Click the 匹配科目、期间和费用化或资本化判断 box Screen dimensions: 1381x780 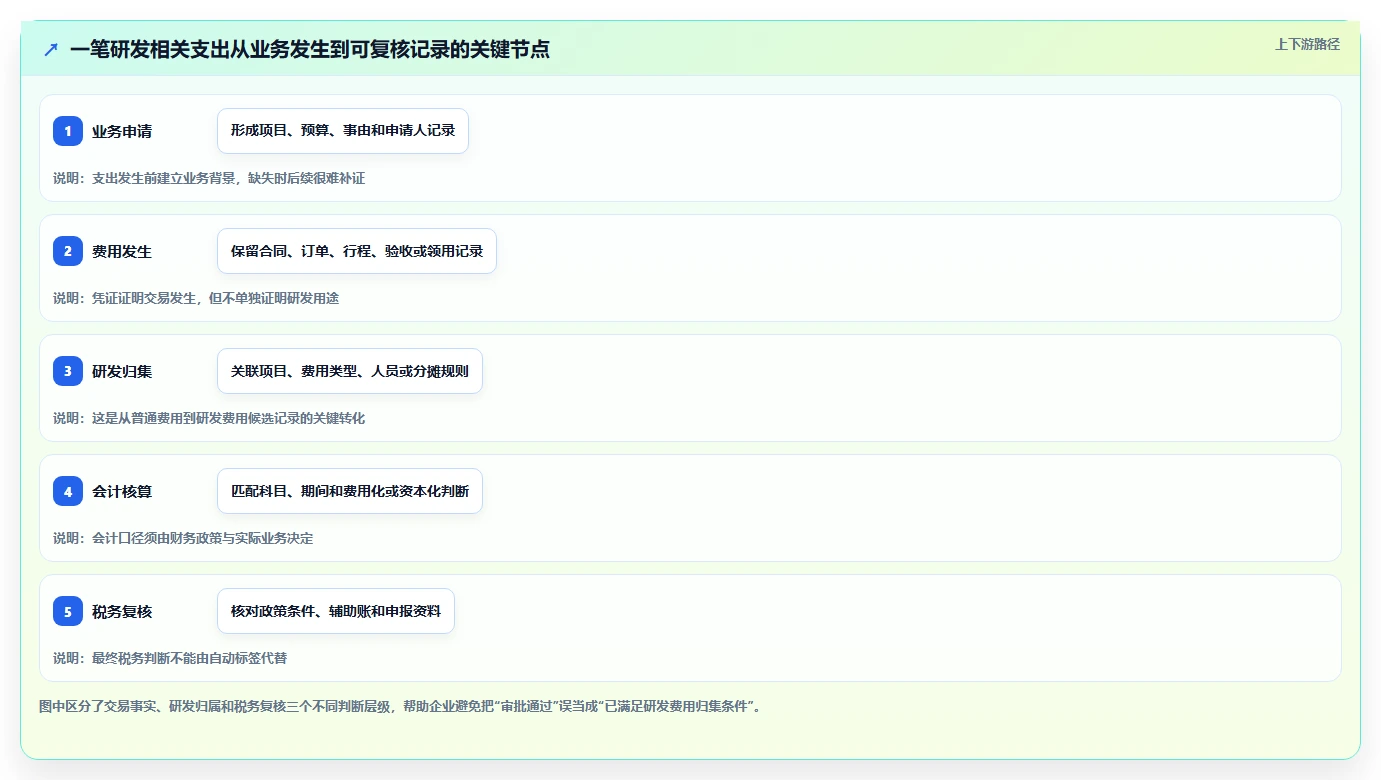pyautogui.click(x=350, y=491)
